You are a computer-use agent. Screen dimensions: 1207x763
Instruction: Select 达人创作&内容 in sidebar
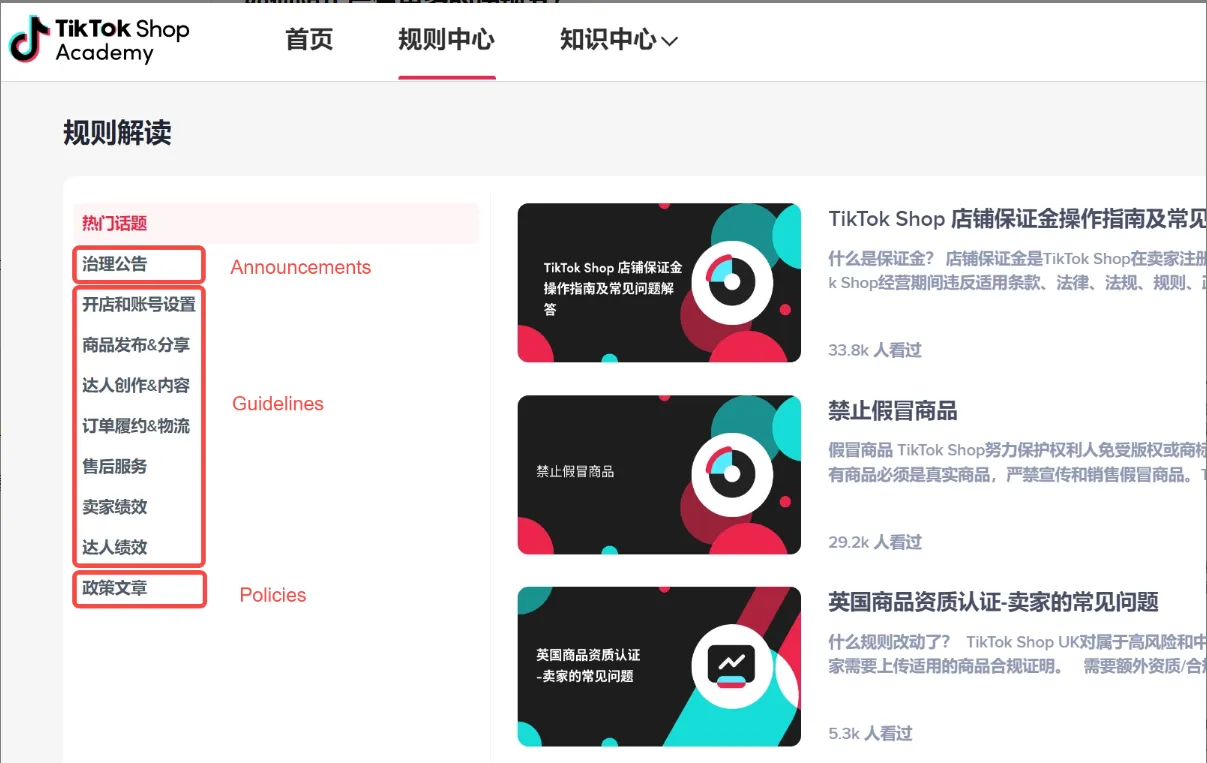[x=136, y=385]
